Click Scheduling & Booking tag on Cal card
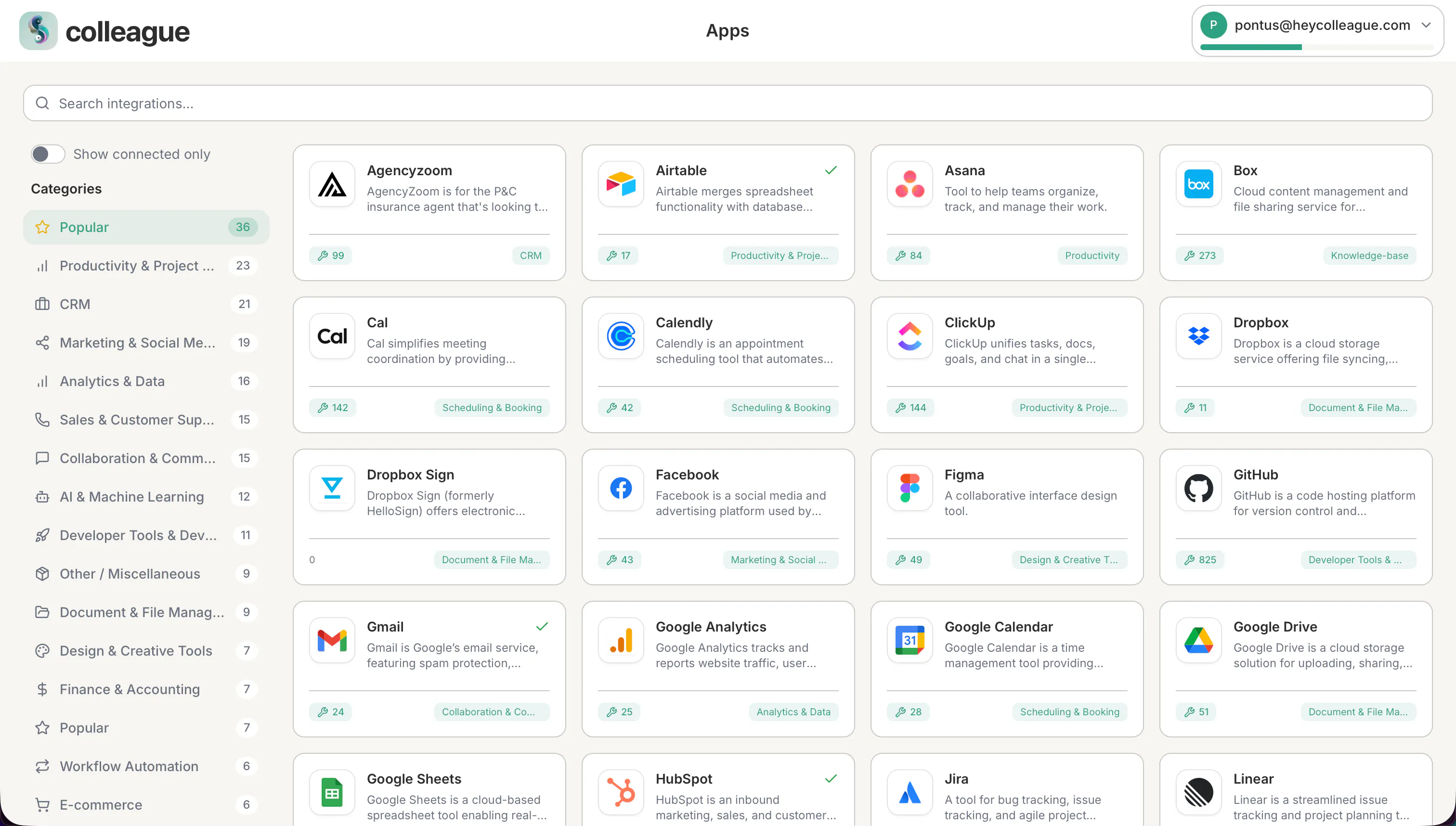1456x826 pixels. tap(492, 407)
